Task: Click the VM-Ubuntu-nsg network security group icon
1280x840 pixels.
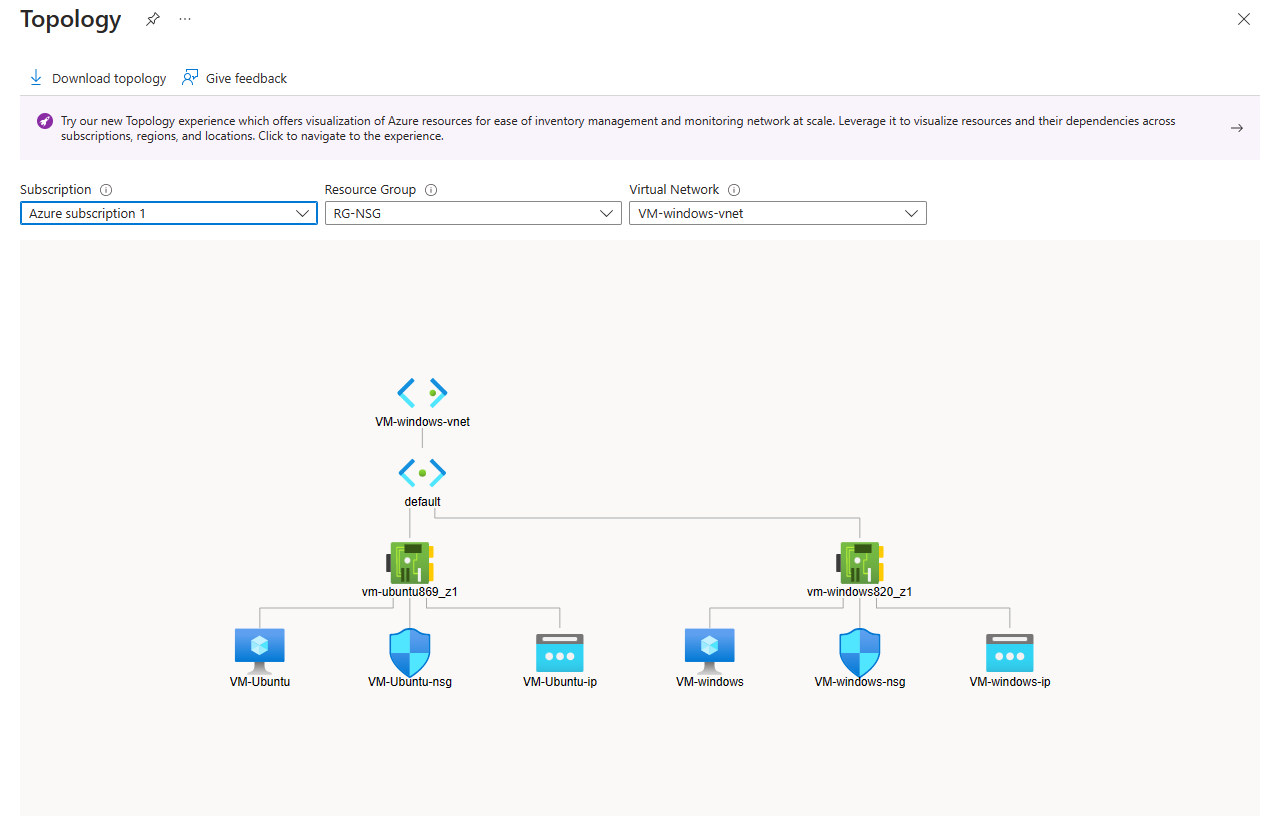Action: [410, 651]
